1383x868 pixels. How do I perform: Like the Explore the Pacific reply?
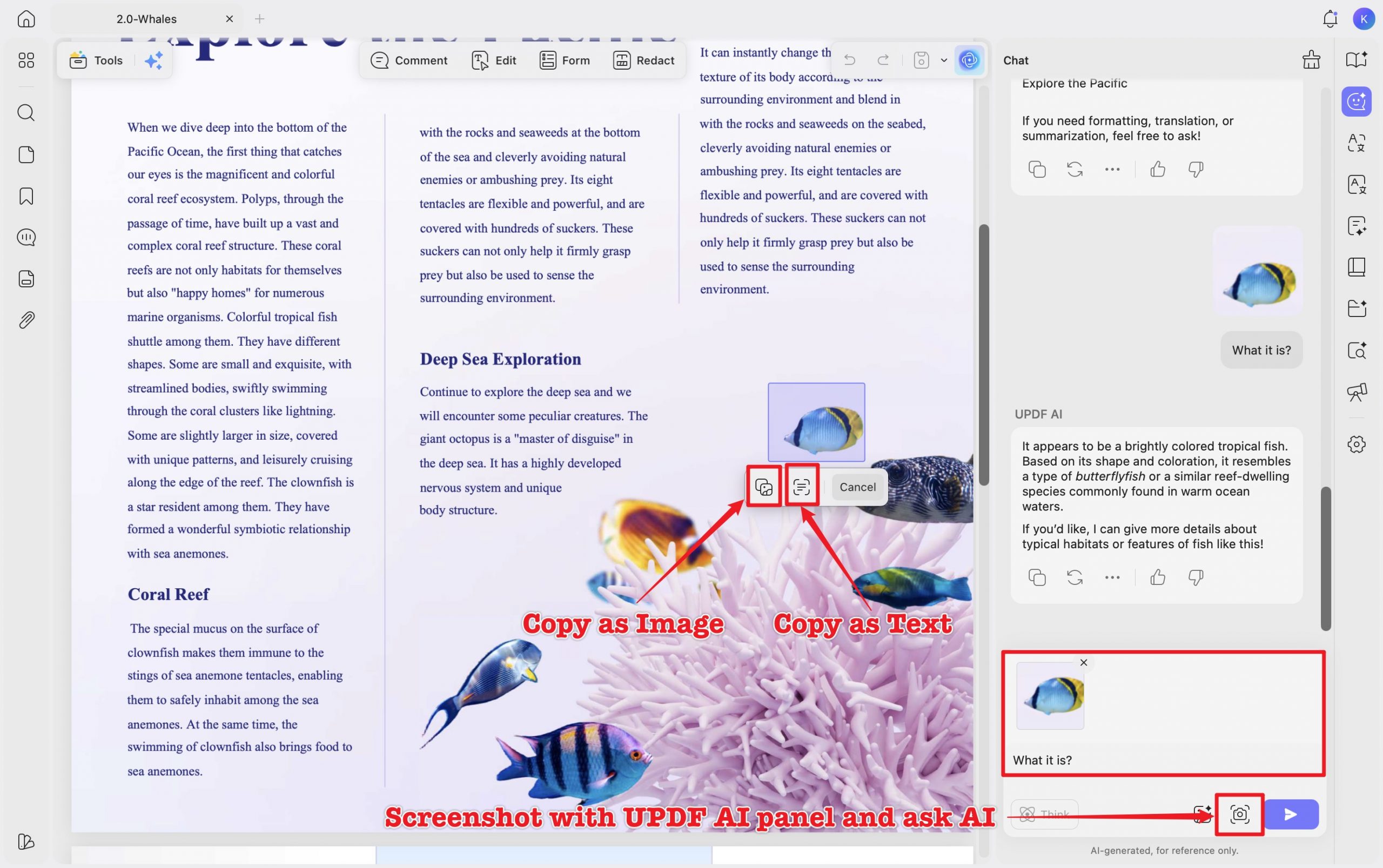click(1158, 170)
